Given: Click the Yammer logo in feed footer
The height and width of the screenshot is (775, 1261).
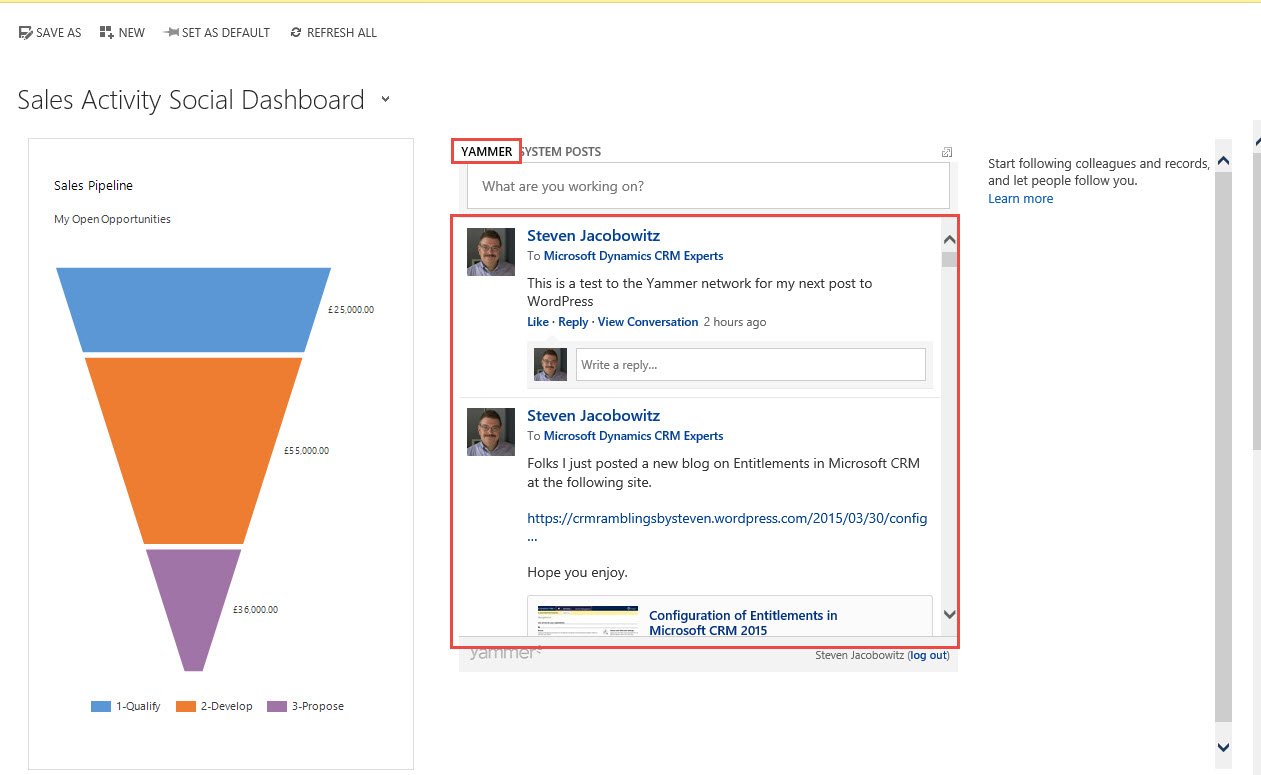Looking at the screenshot, I should [504, 653].
